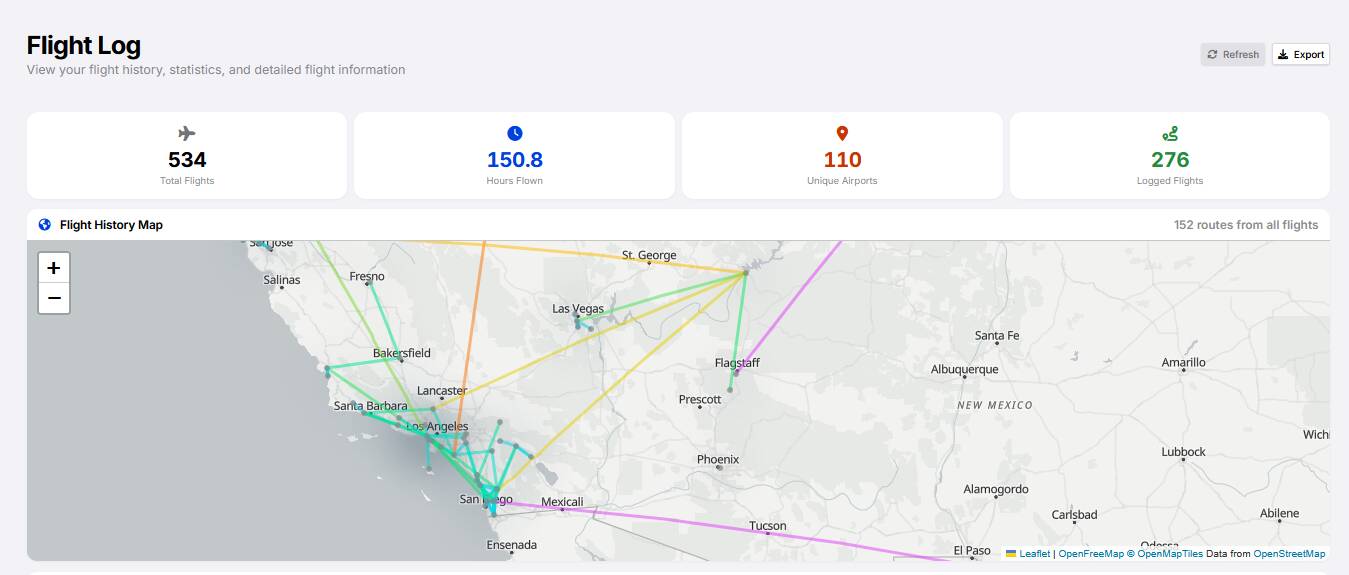Screen dimensions: 1349x575
Task: Click the NEW MEXICO state label
Action: 995,405
